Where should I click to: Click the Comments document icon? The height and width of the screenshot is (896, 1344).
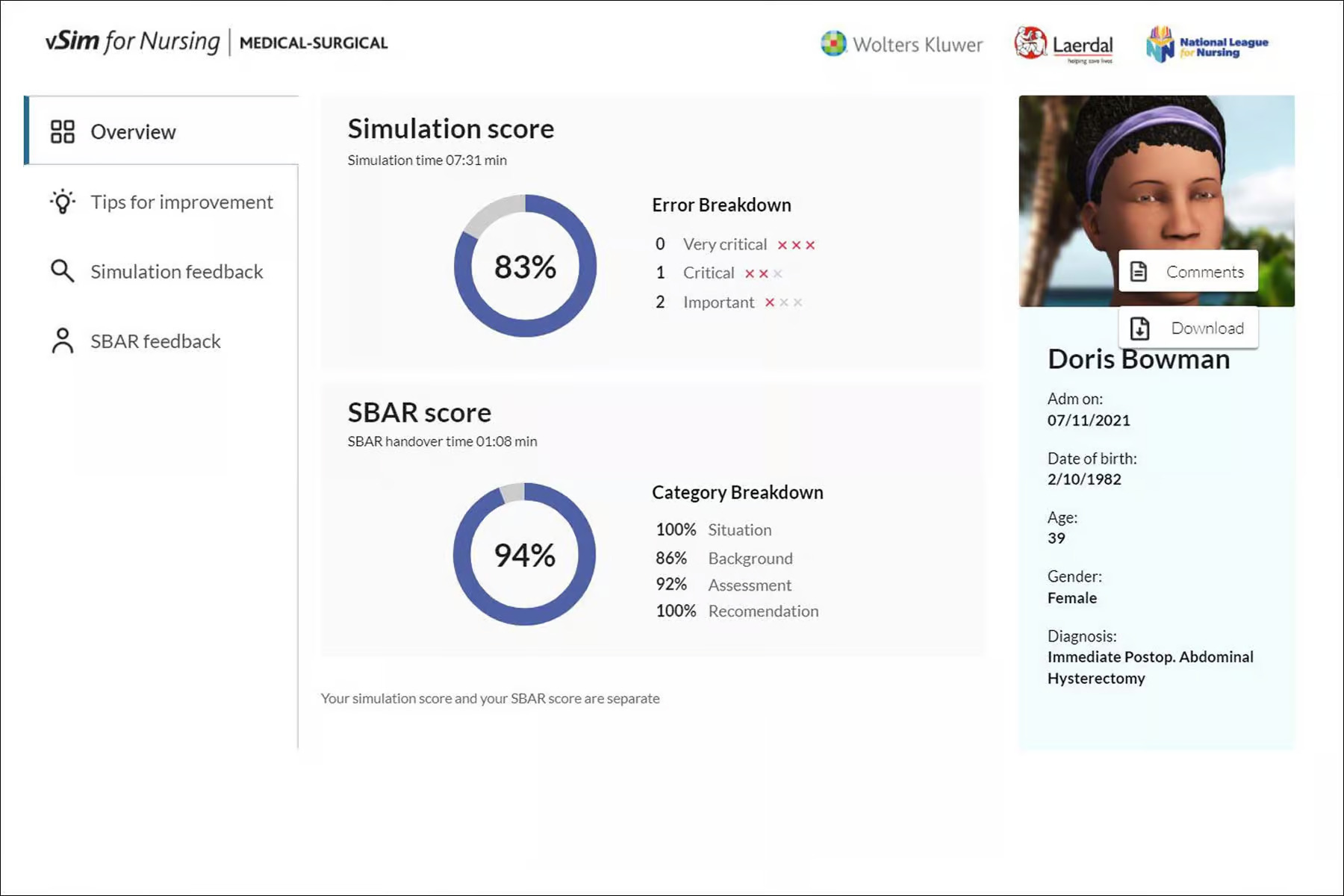(1139, 272)
